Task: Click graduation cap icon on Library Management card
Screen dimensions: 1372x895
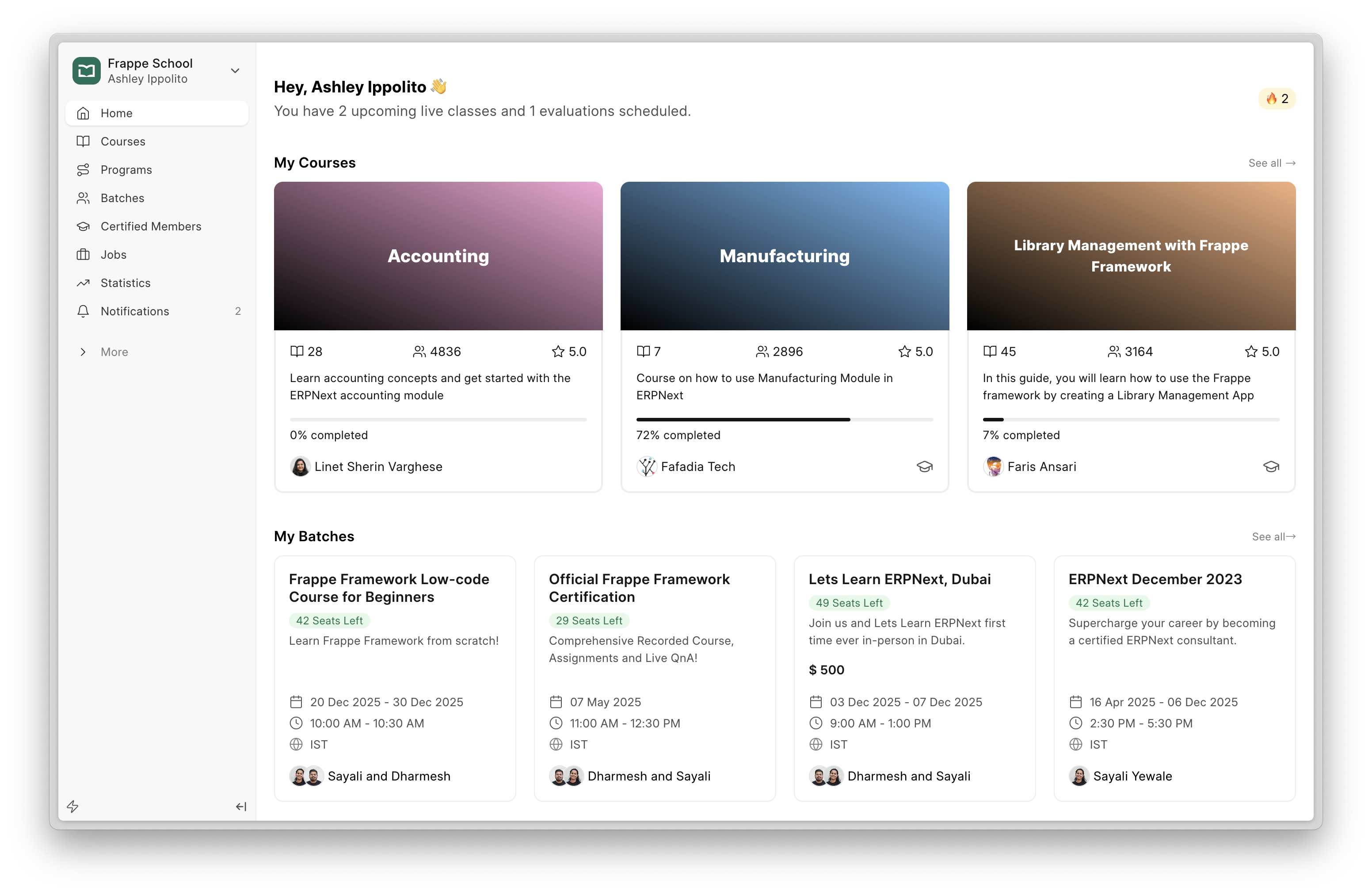Action: (1270, 467)
